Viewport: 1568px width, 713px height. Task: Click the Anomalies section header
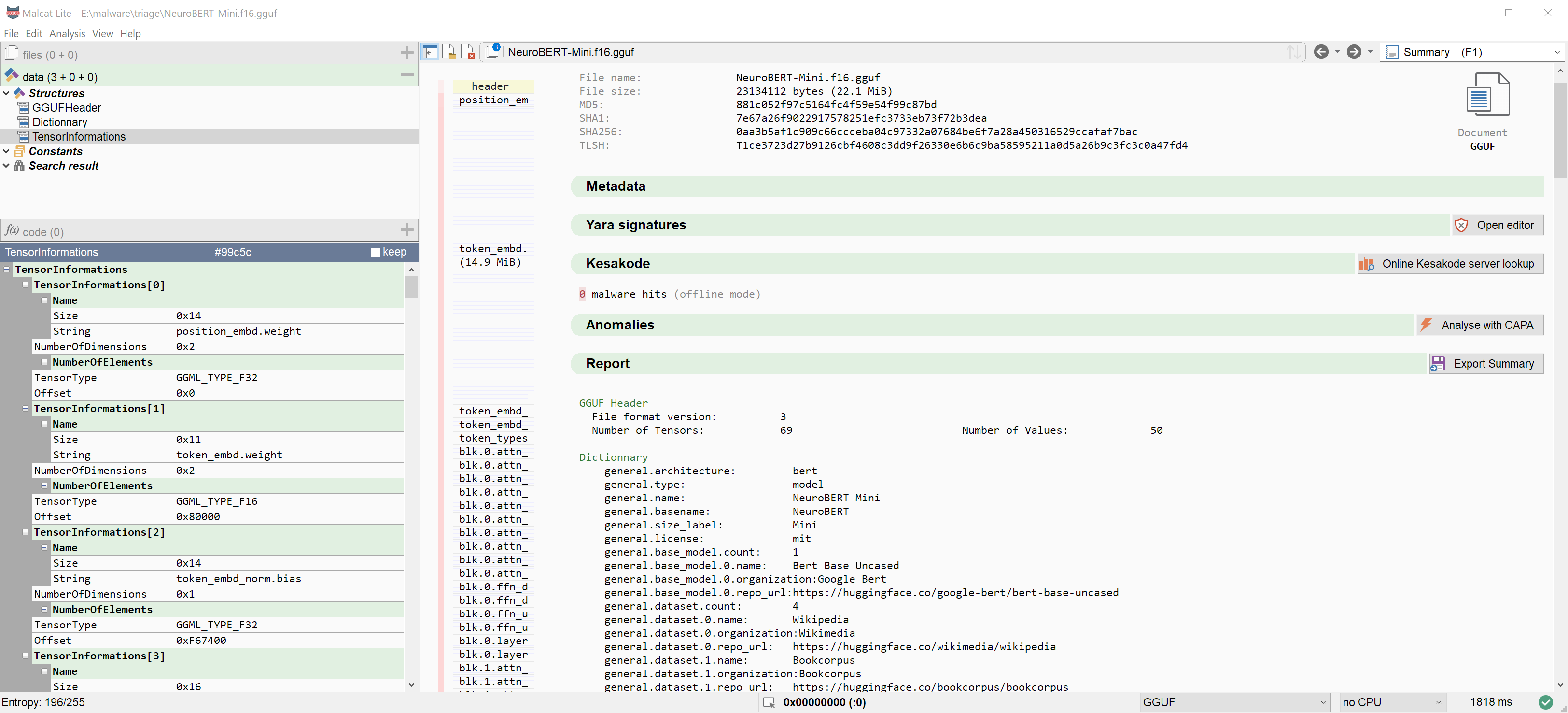(x=992, y=325)
